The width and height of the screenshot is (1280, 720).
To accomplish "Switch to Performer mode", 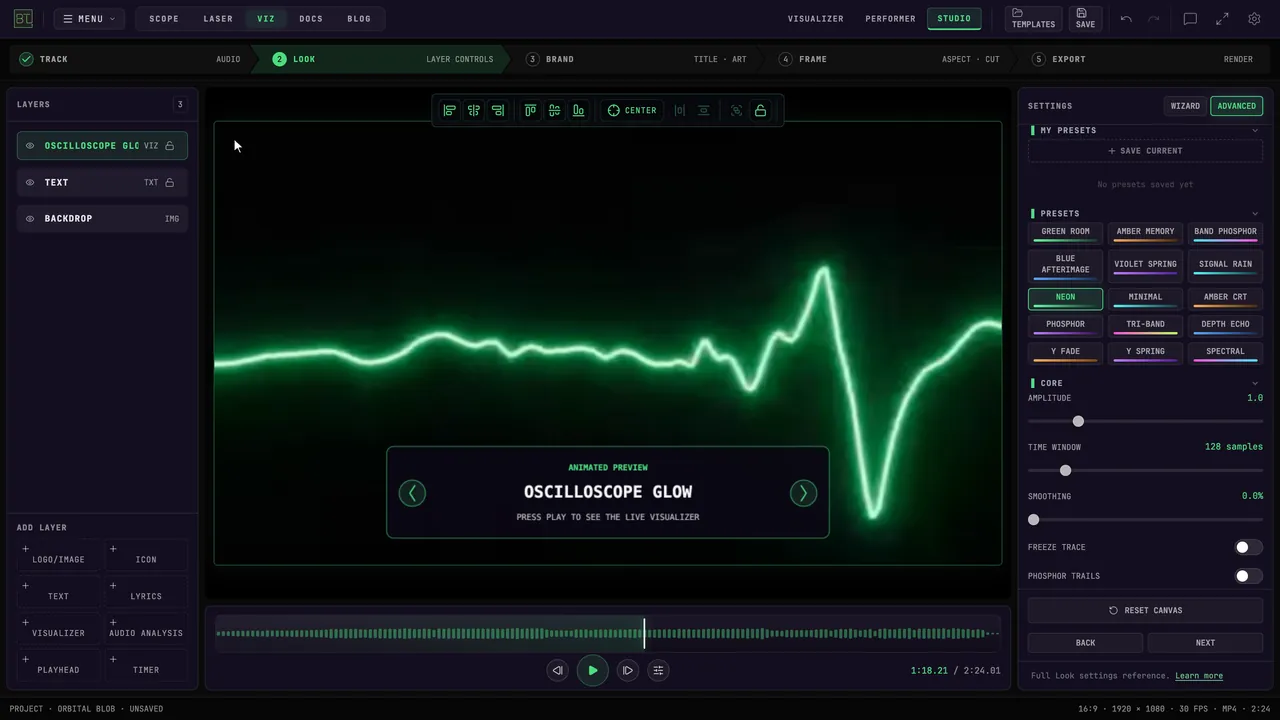I will (890, 19).
